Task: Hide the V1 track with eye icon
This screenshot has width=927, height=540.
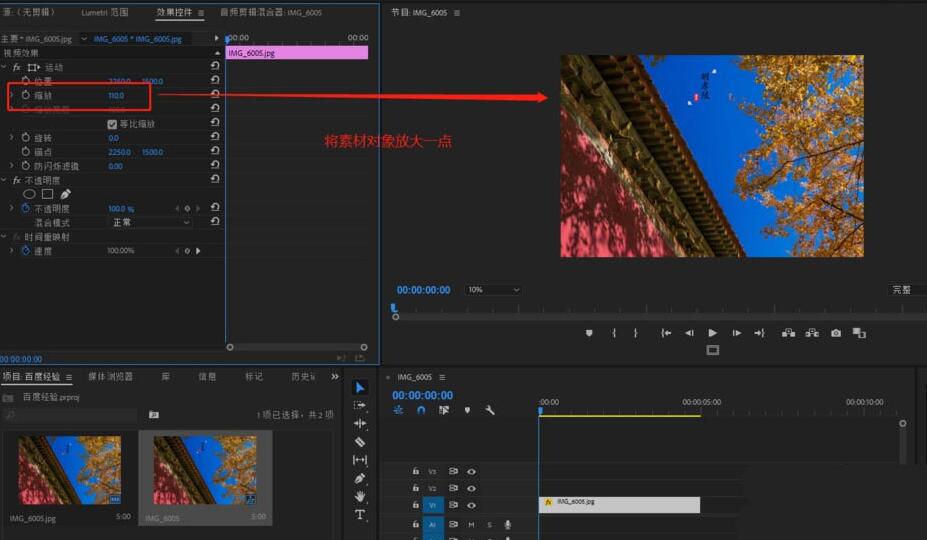Action: tap(471, 506)
